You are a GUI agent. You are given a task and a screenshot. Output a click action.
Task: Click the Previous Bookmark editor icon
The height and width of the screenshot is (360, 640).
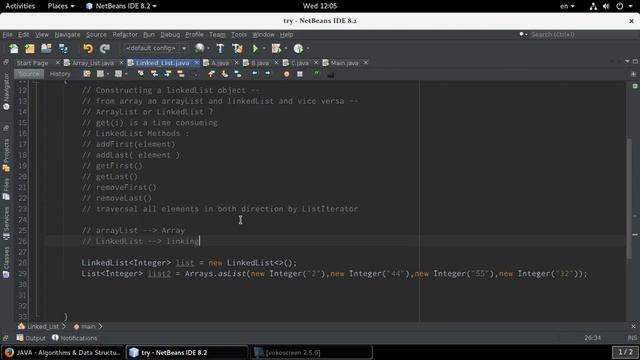[211, 74]
